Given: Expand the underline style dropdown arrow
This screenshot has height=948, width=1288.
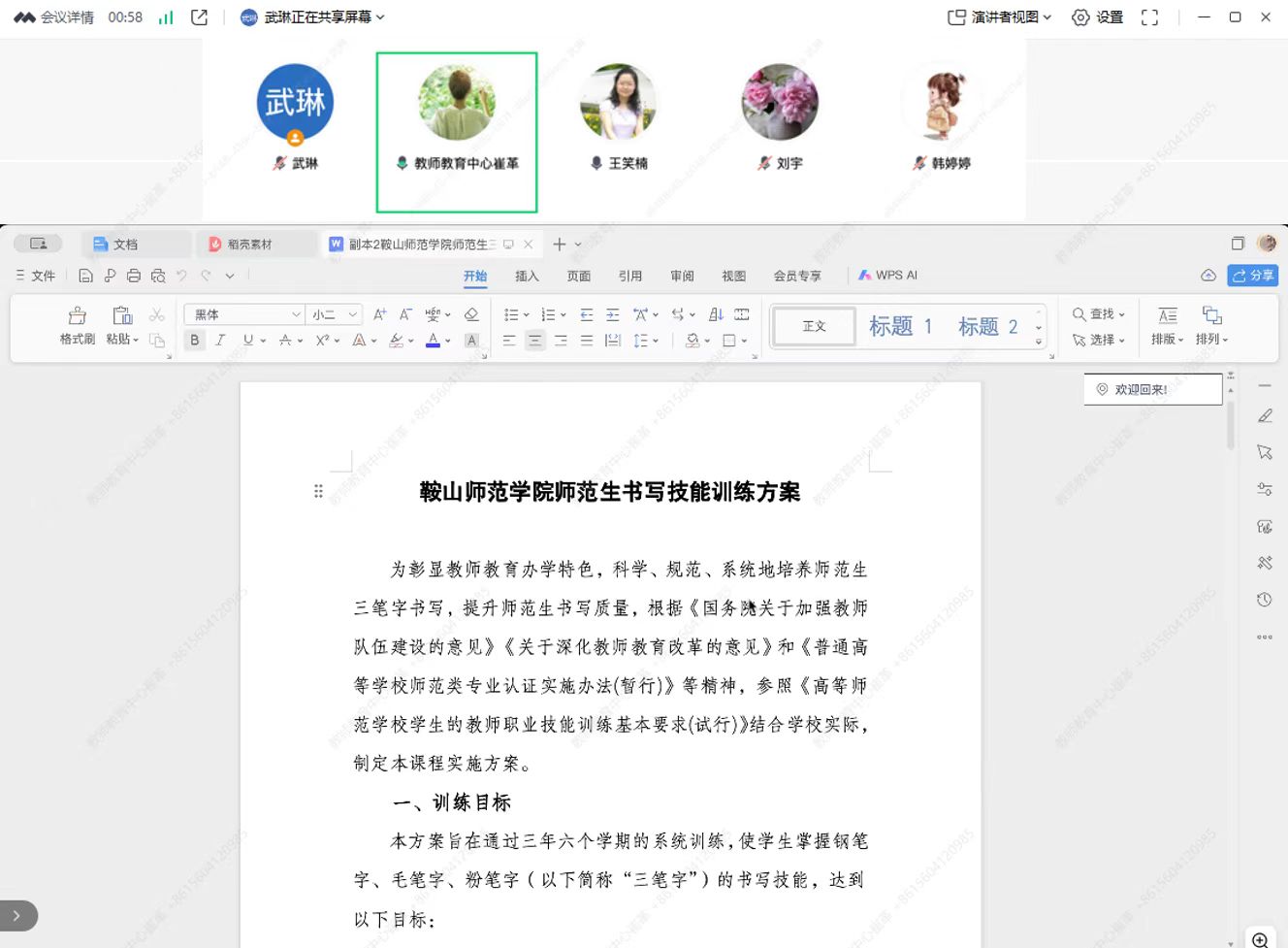Looking at the screenshot, I should [x=263, y=342].
